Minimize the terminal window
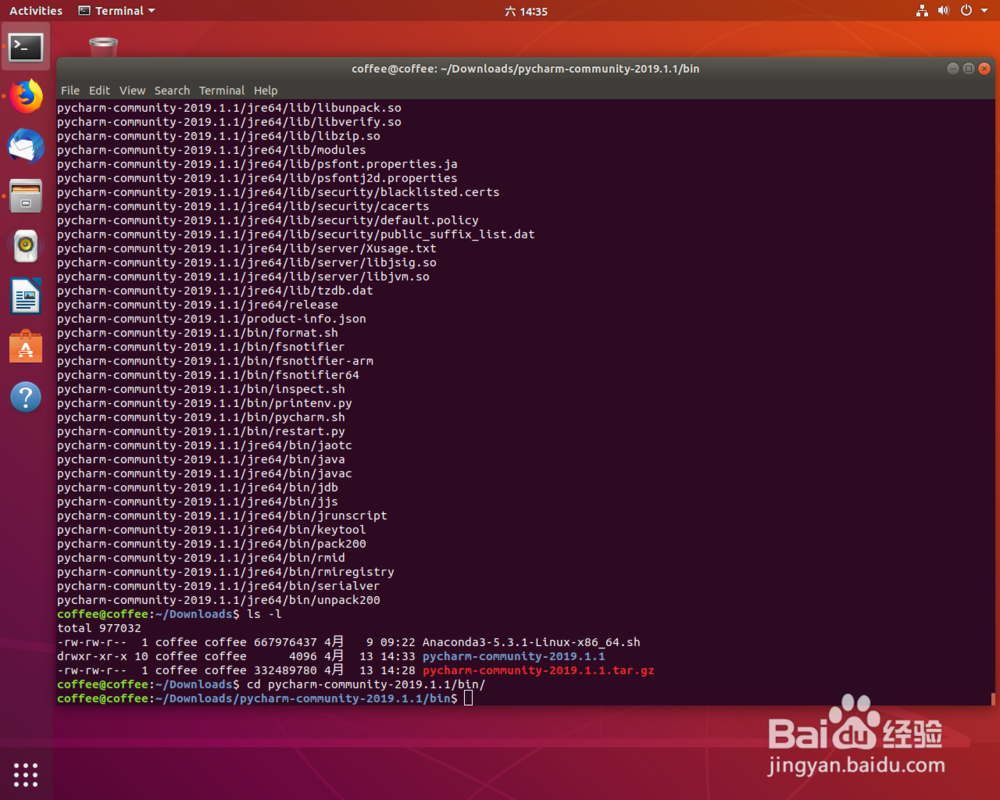The height and width of the screenshot is (800, 1000). click(953, 68)
